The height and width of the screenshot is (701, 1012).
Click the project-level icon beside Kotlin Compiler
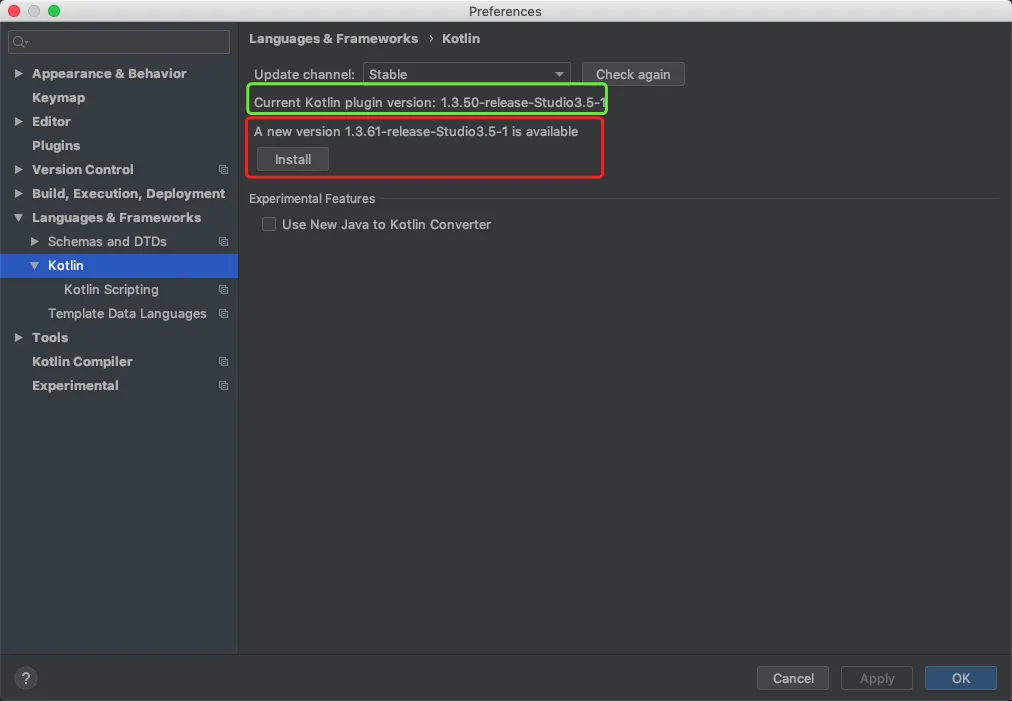223,361
